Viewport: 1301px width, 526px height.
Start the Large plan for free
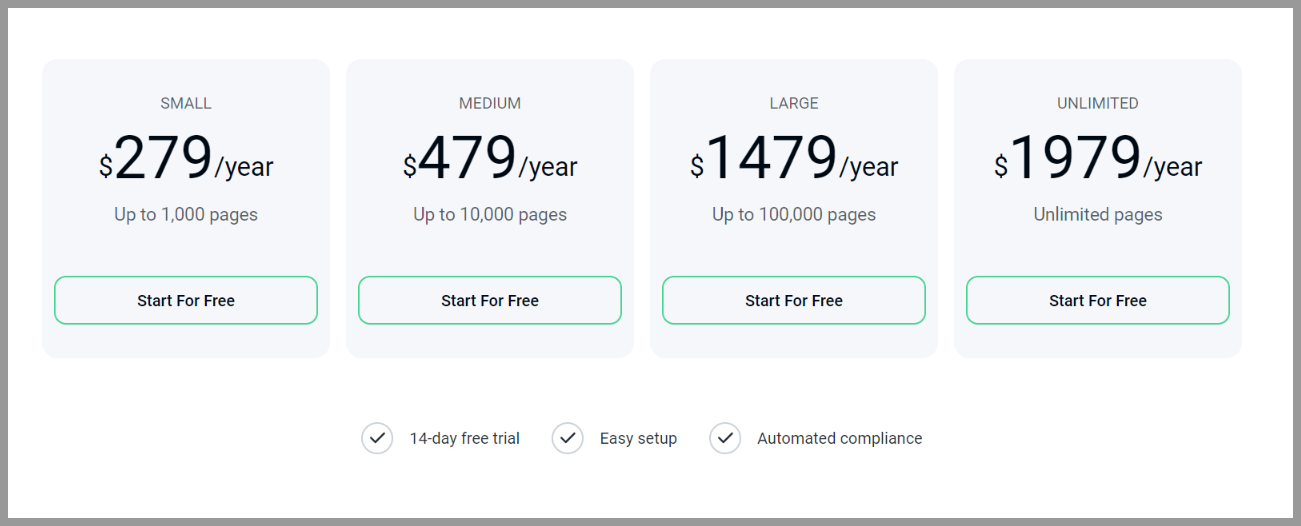point(794,300)
